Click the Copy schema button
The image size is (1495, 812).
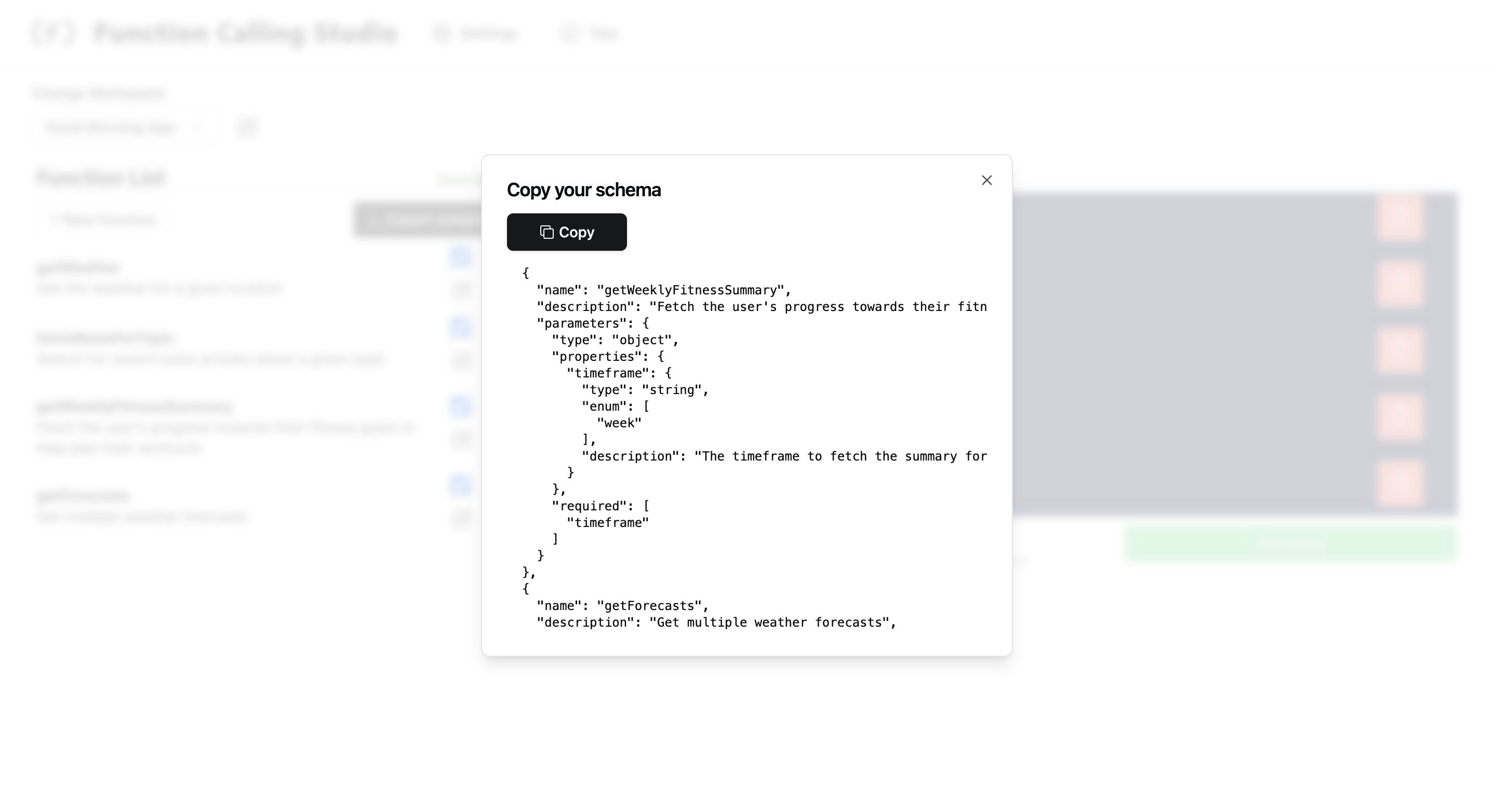[x=566, y=232]
